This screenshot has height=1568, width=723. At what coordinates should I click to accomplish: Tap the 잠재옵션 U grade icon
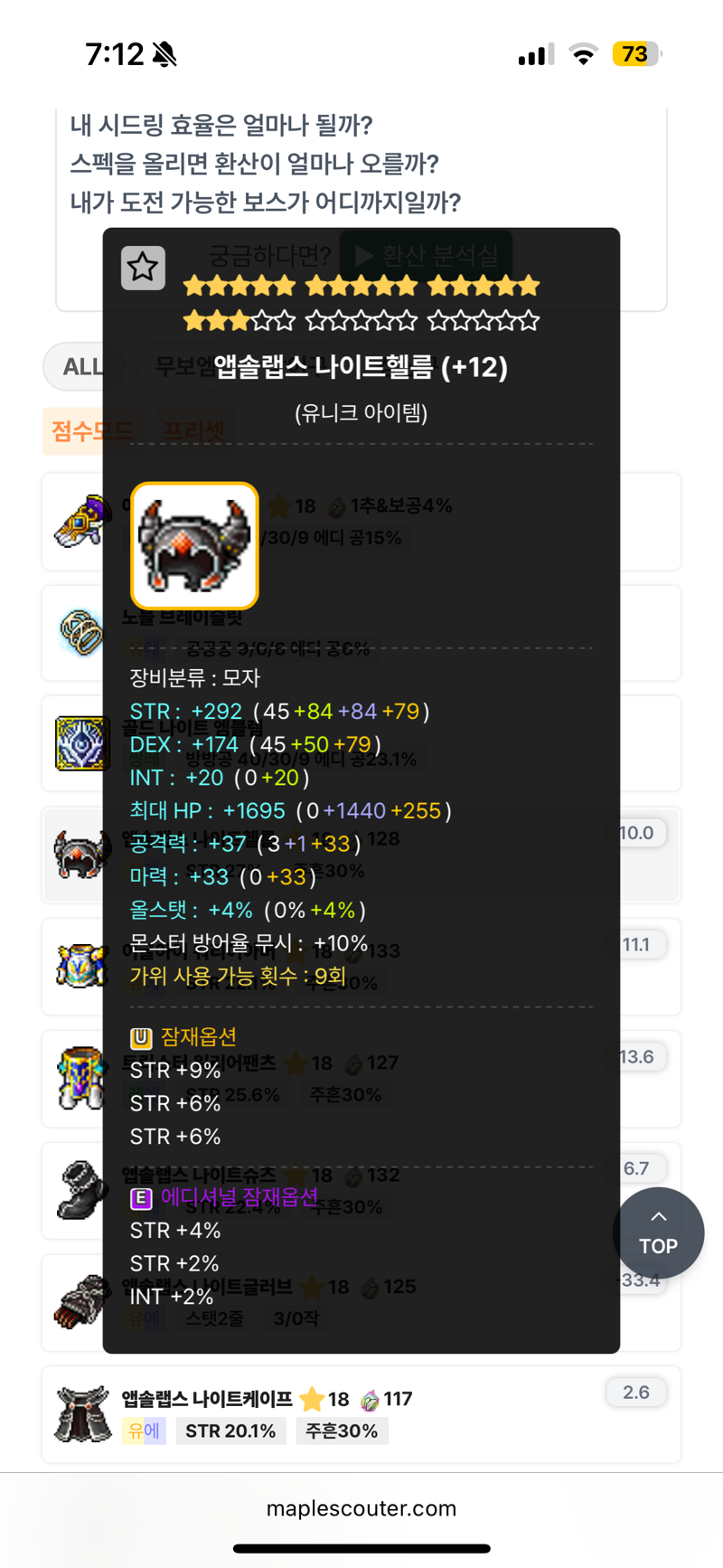(x=141, y=1037)
